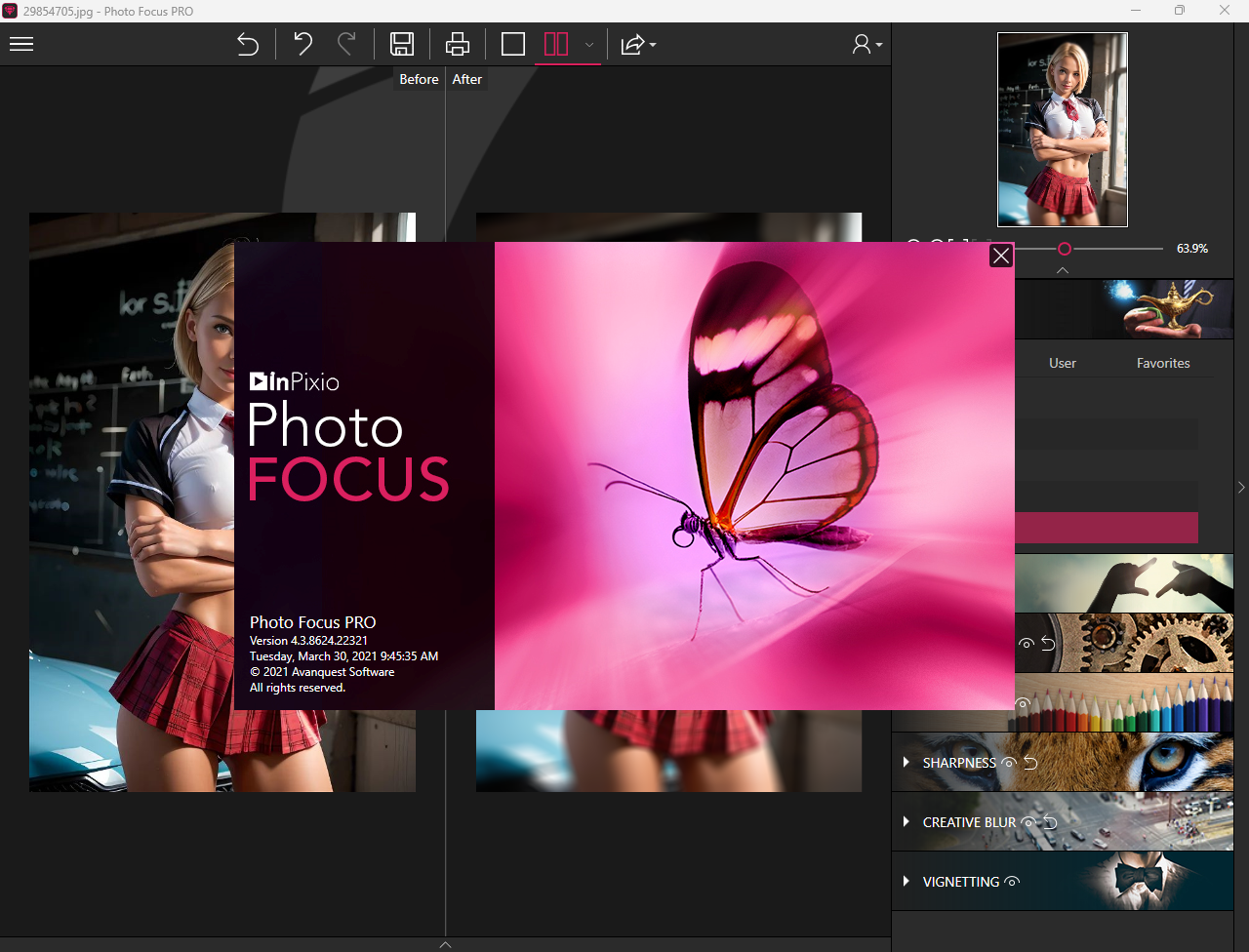Screen dimensions: 1249x952
Task: Adjust the zoom slider handle
Action: click(1065, 249)
